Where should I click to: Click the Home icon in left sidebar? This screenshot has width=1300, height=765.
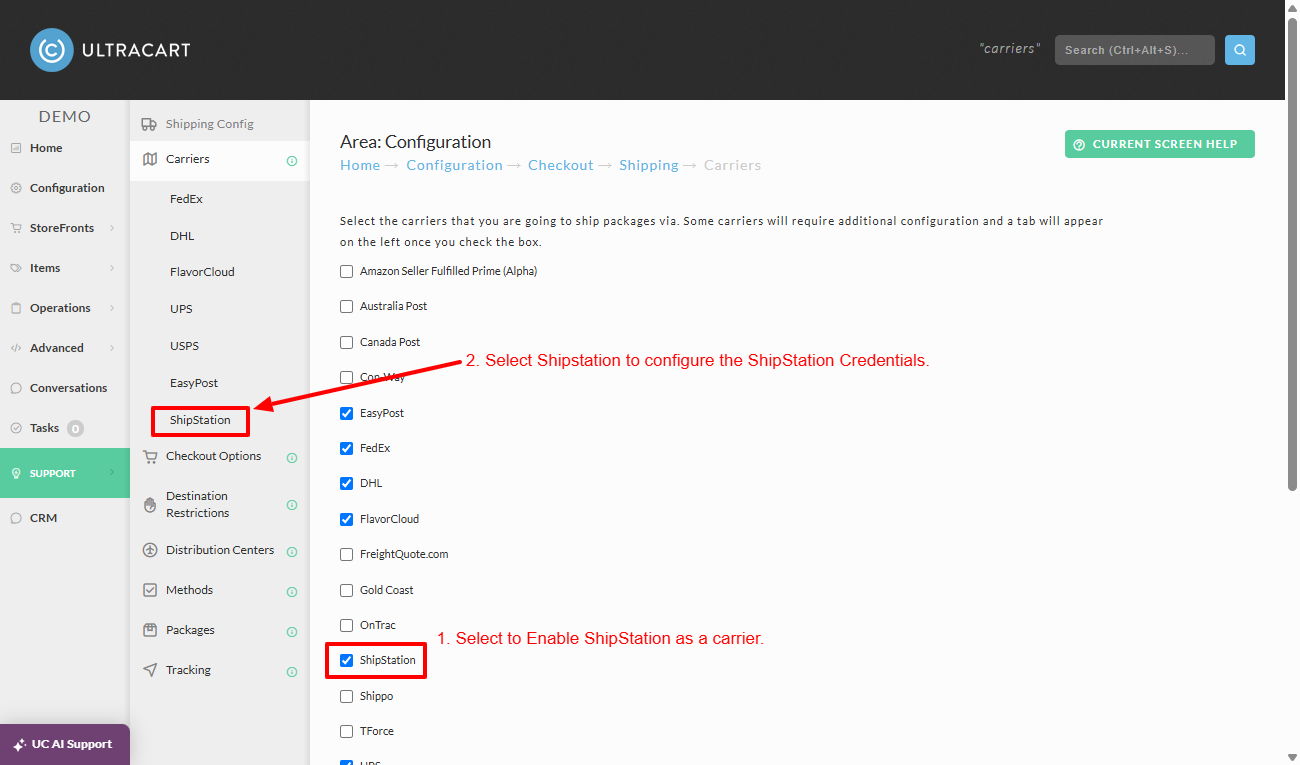16,148
